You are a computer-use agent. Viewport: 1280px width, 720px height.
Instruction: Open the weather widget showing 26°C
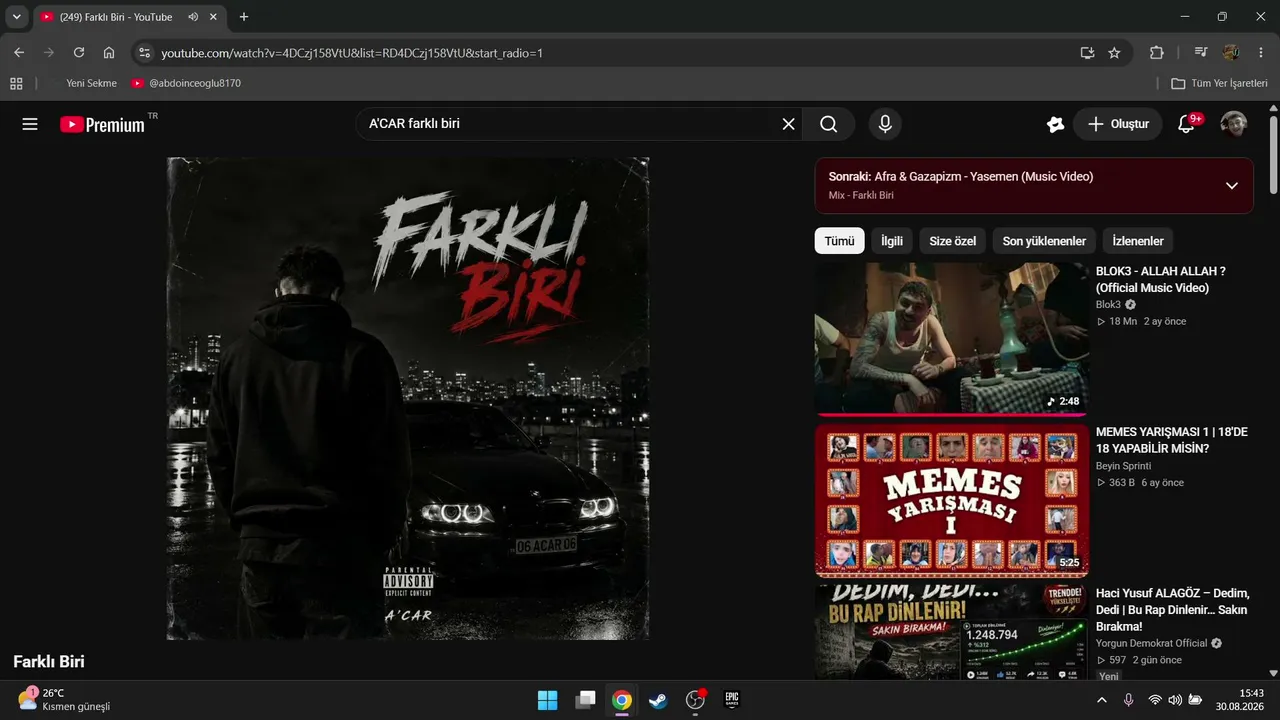click(x=65, y=699)
